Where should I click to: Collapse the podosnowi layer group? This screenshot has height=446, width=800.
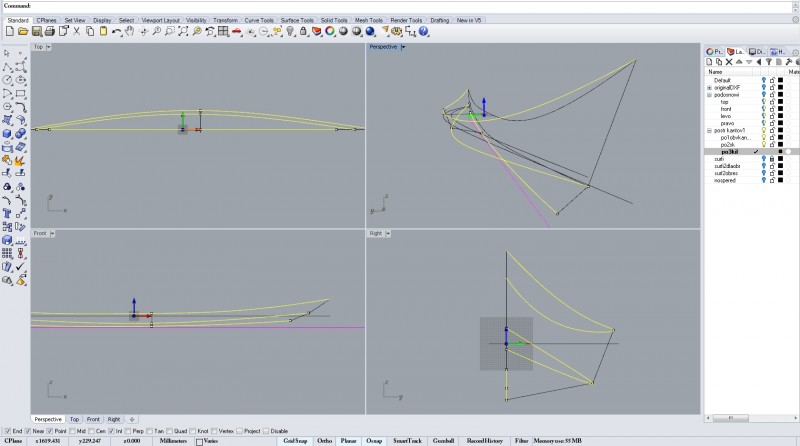(x=709, y=95)
